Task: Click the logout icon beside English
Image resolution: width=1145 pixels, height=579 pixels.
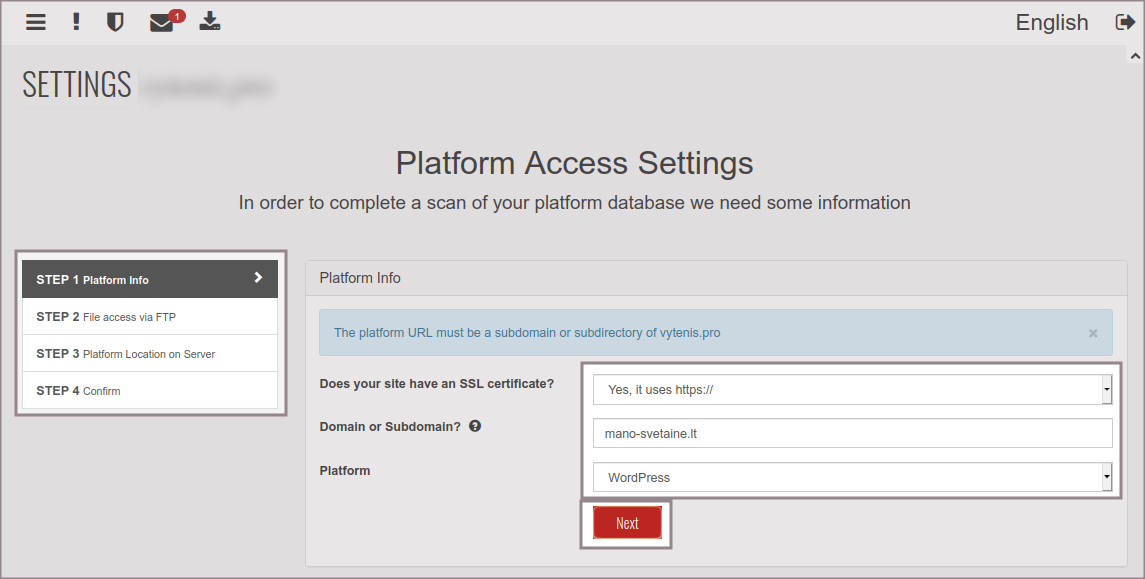Action: pyautogui.click(x=1125, y=22)
